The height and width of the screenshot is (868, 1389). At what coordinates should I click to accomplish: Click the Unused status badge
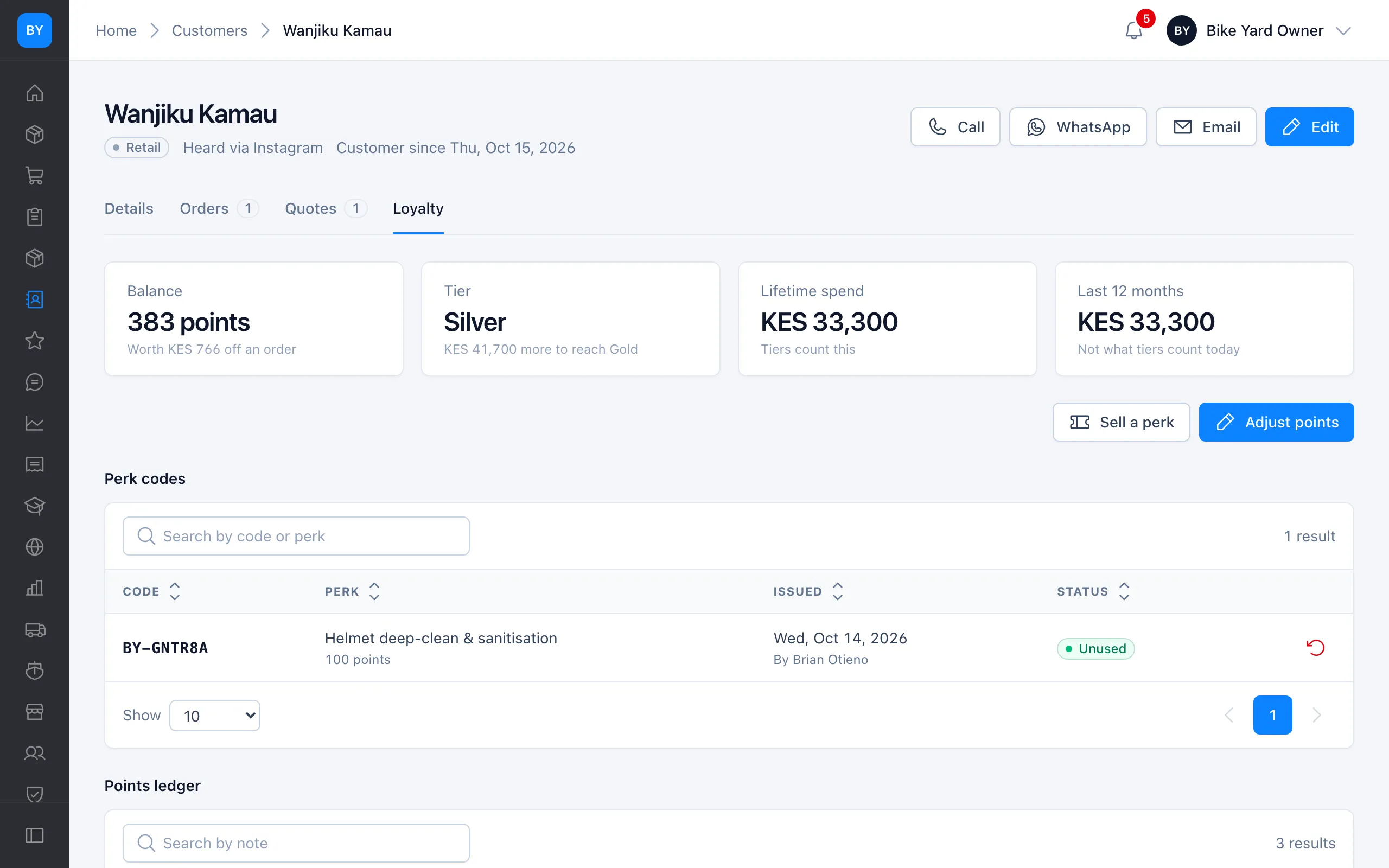1095,648
